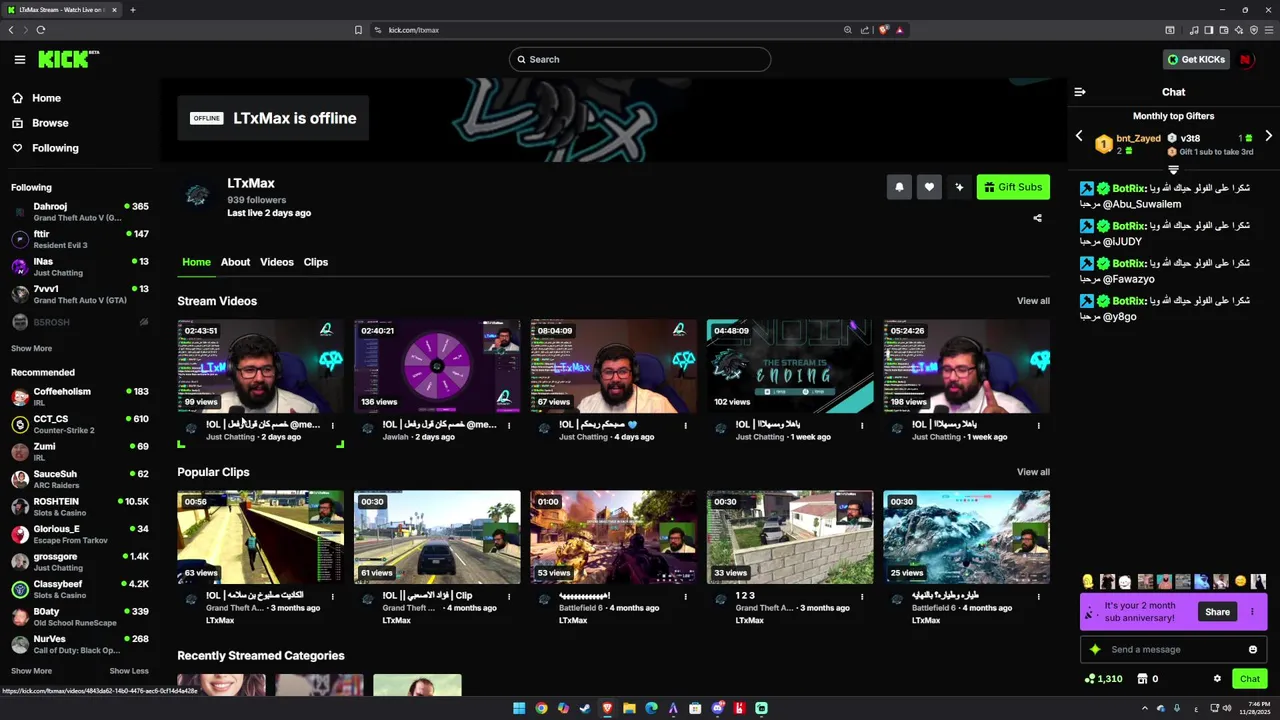Image resolution: width=1280 pixels, height=720 pixels.
Task: Toggle the notification bell for LTxMax
Action: (x=899, y=187)
